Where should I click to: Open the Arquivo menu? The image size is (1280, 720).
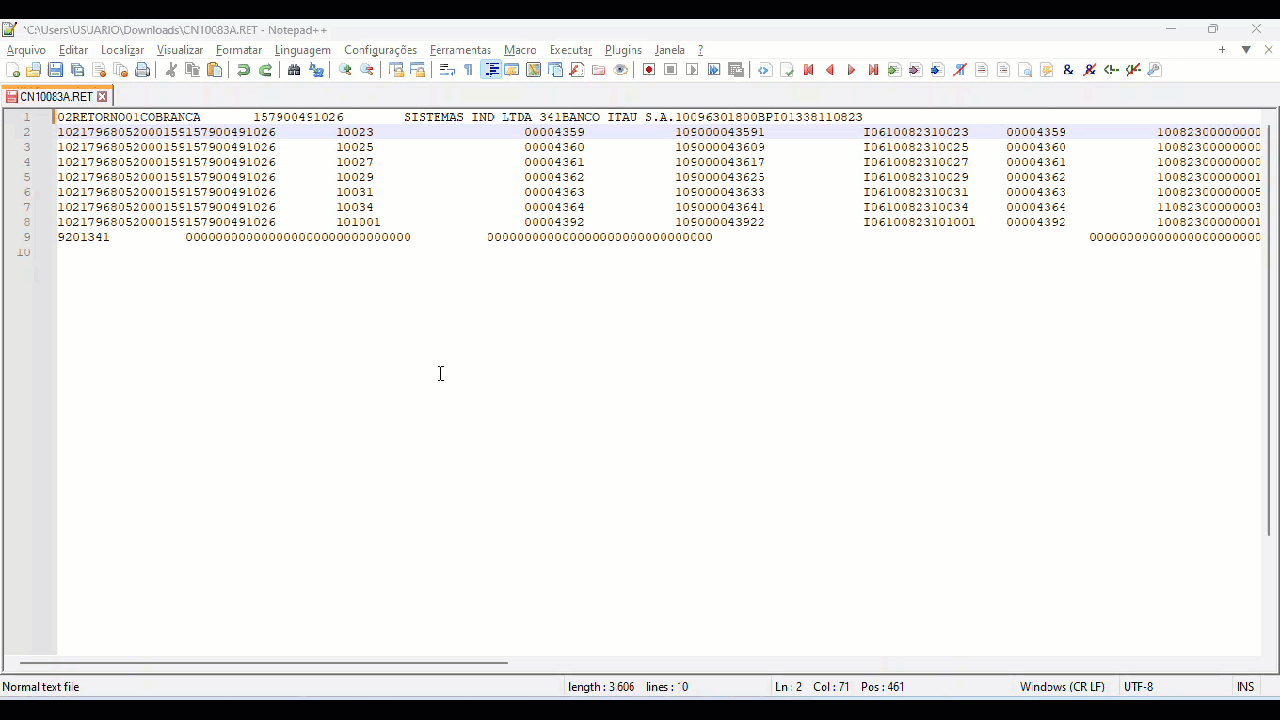[x=26, y=50]
